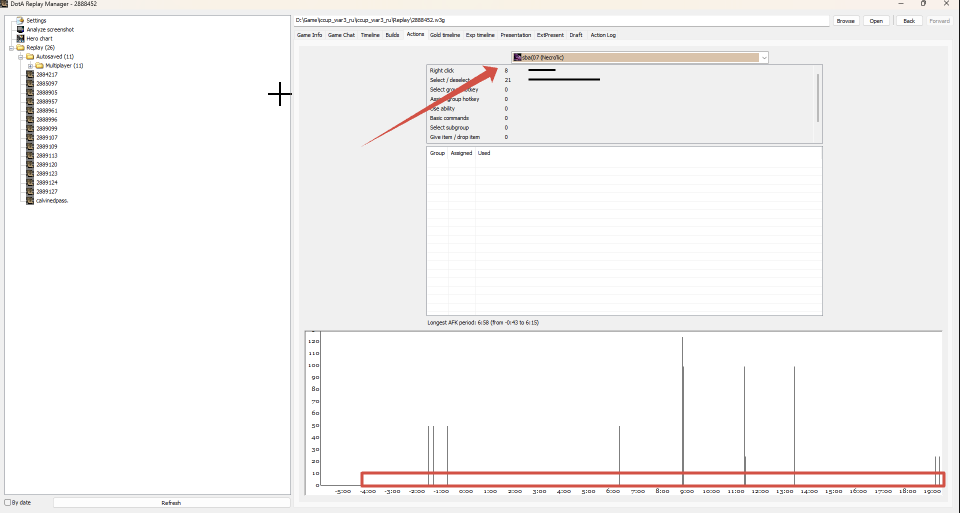Collapse the Replay (26) tree node

pyautogui.click(x=11, y=48)
